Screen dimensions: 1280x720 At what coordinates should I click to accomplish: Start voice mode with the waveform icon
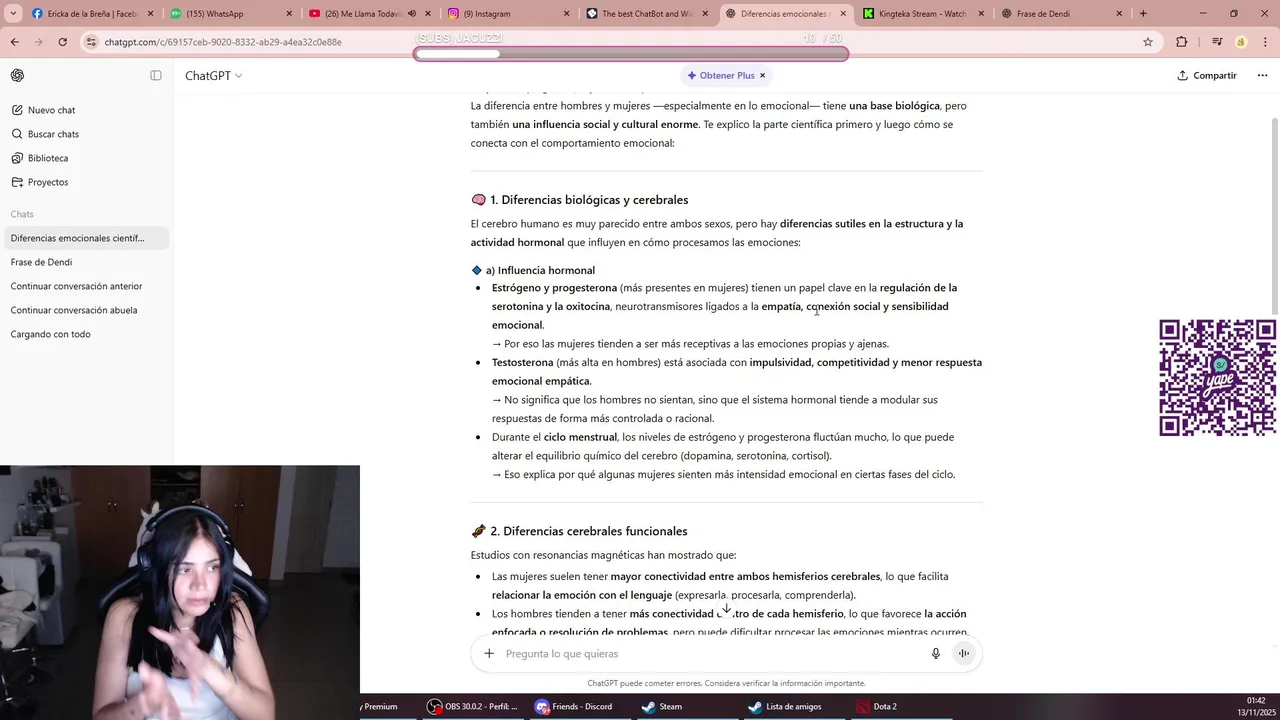point(964,654)
